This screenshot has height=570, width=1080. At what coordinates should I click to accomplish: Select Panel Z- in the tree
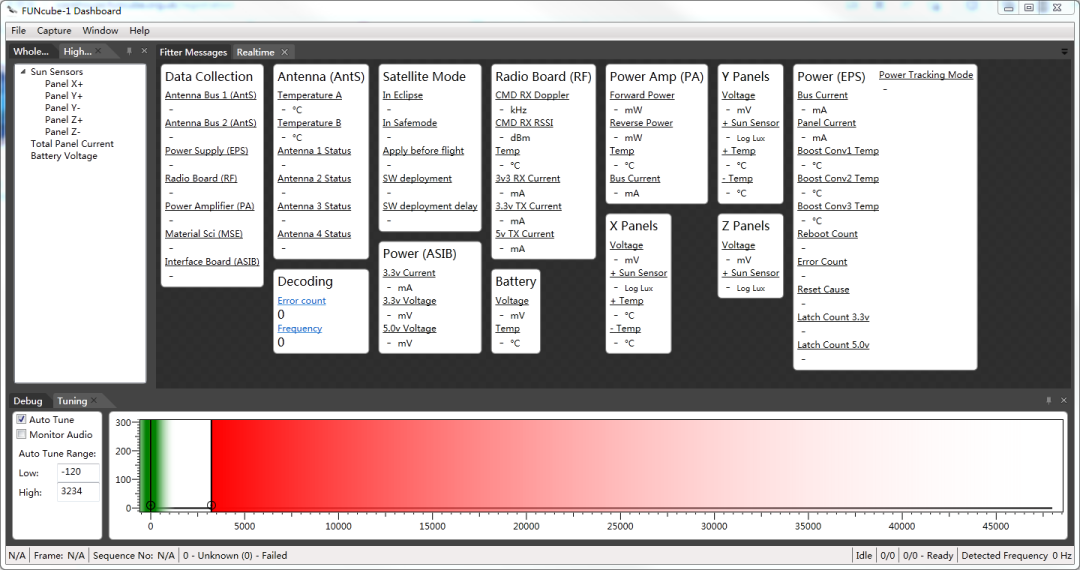63,131
